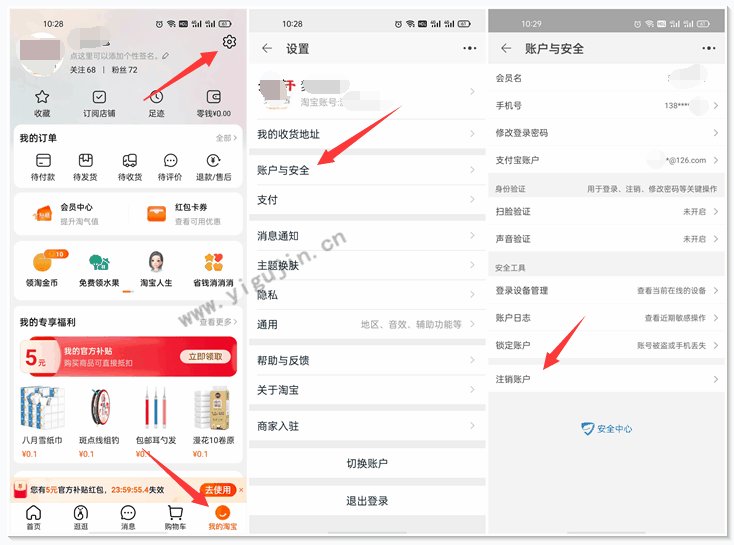This screenshot has height=545, width=734.
Task: Open 通用 settings row
Action: pos(367,324)
